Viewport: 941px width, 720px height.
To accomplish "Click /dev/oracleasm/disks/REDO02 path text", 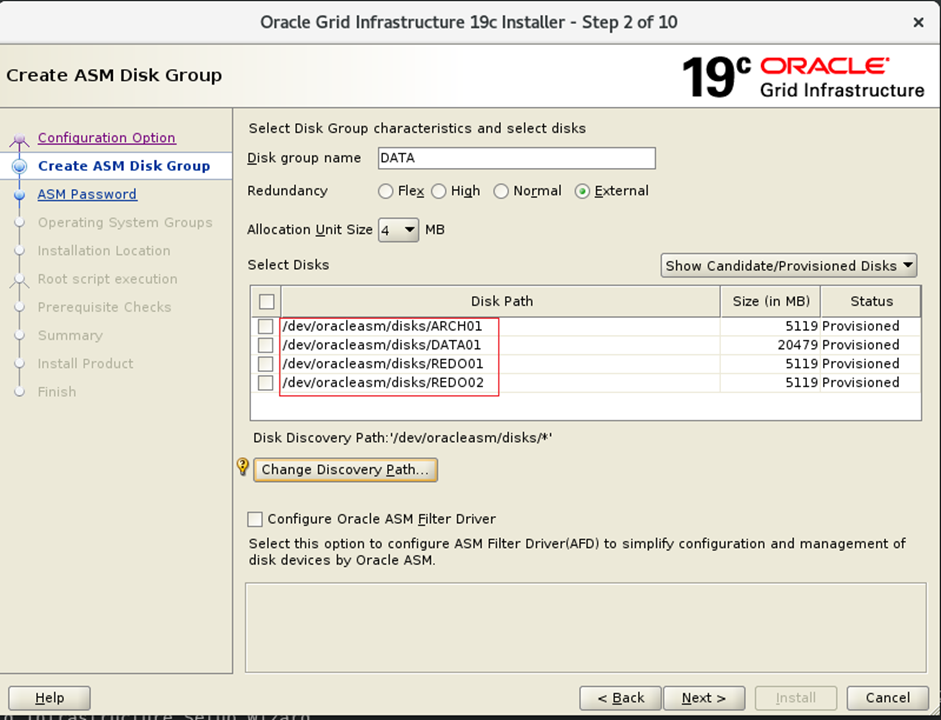I will click(383, 383).
